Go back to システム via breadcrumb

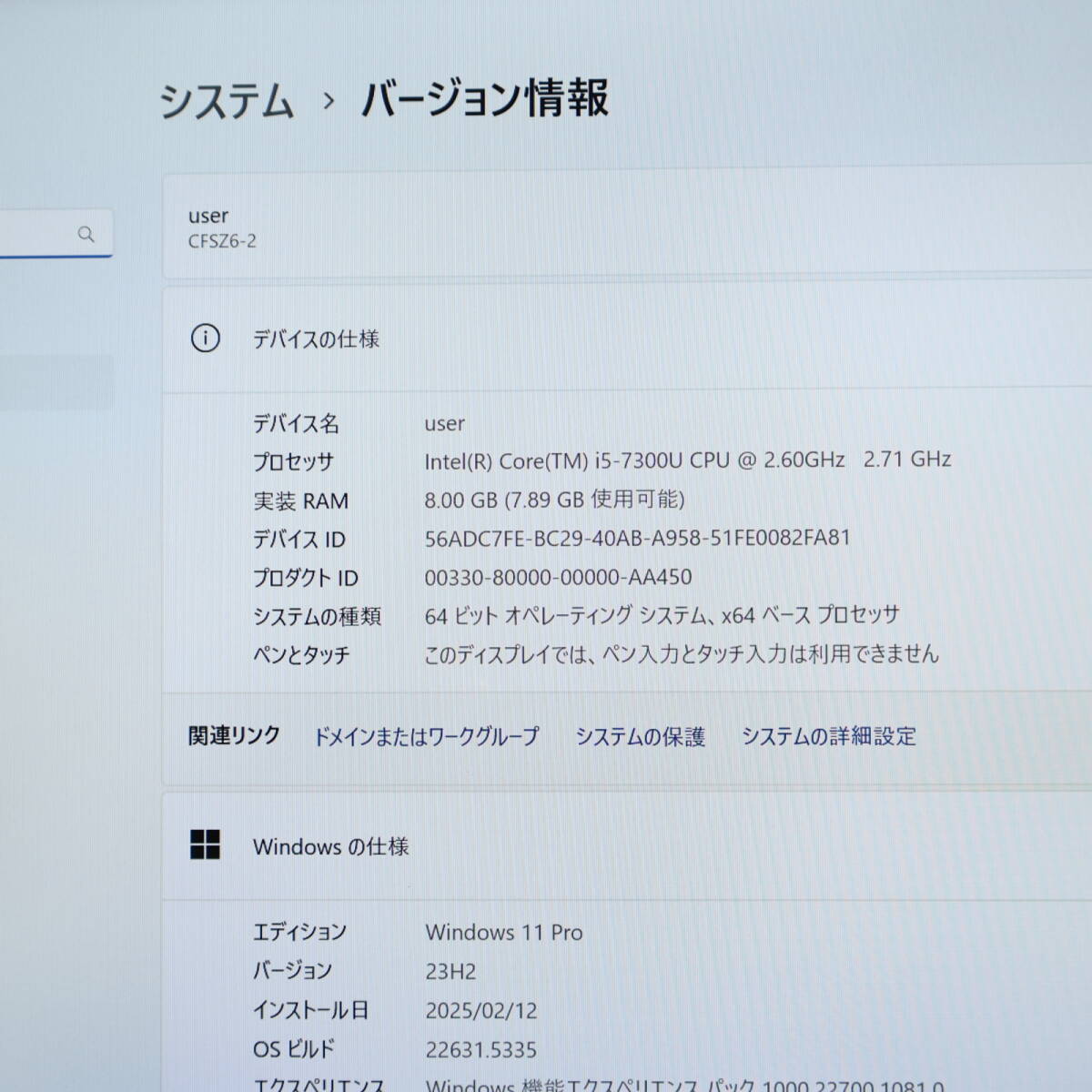coord(227,100)
